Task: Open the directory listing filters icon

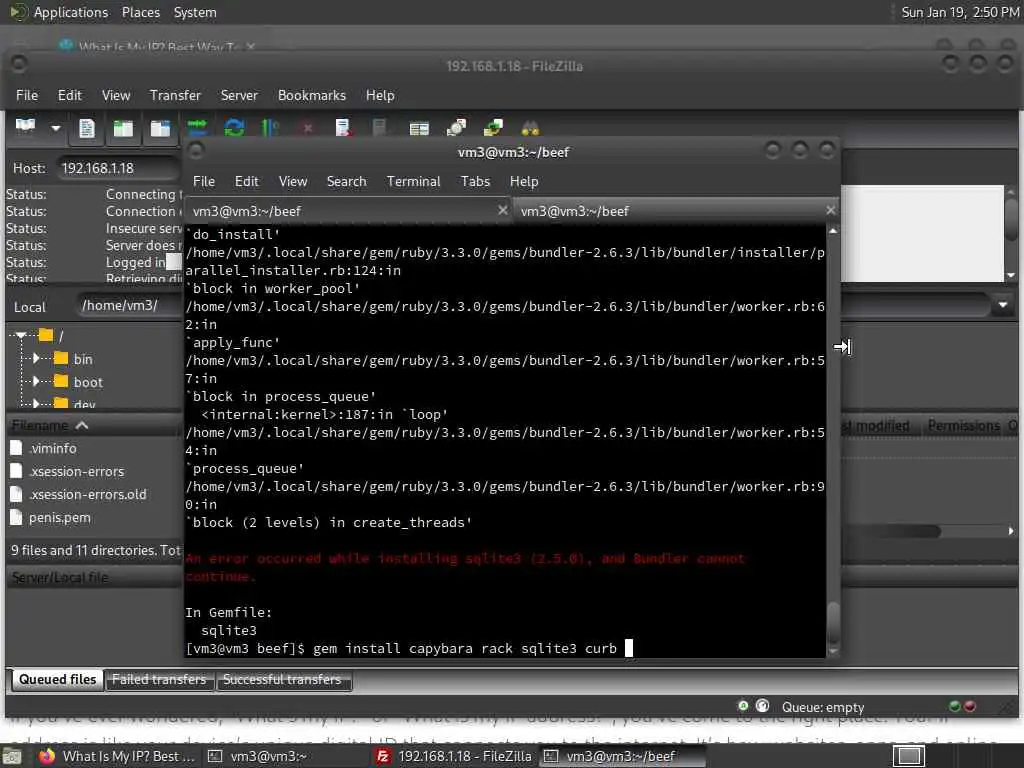Action: pos(419,129)
